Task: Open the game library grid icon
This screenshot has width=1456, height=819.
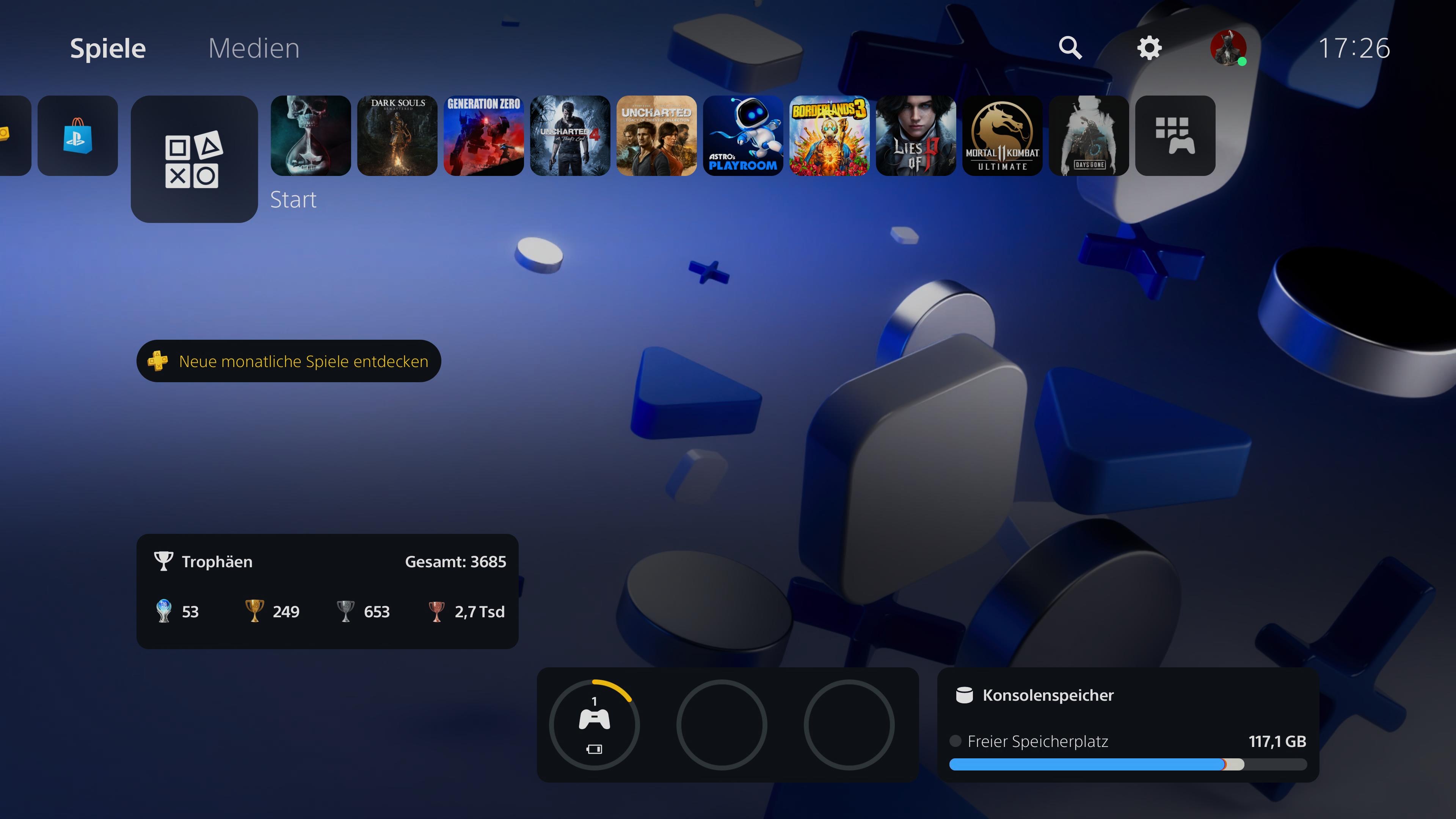Action: pyautogui.click(x=1175, y=136)
